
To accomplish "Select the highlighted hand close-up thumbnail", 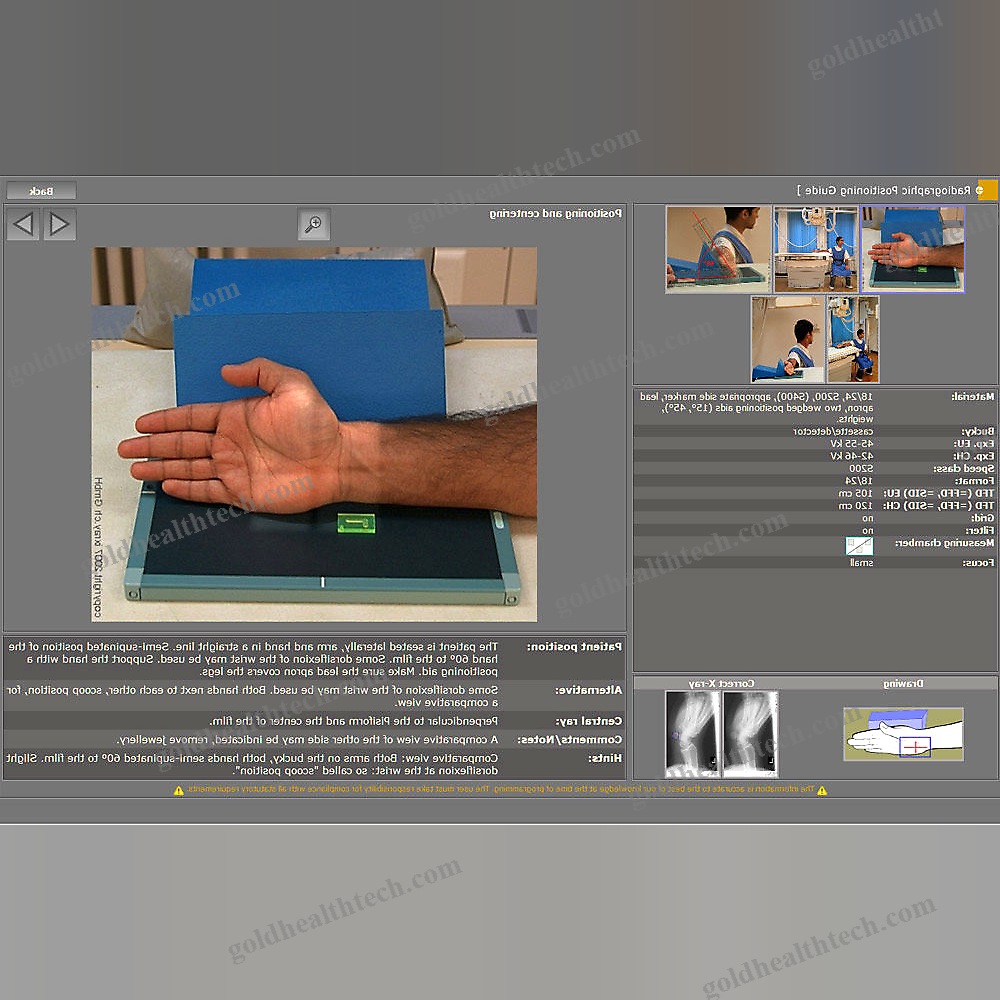I will click(913, 249).
